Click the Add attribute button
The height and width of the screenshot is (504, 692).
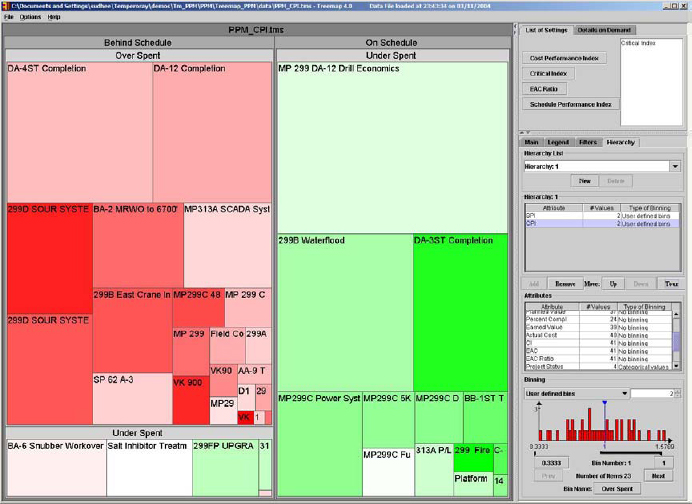[534, 284]
